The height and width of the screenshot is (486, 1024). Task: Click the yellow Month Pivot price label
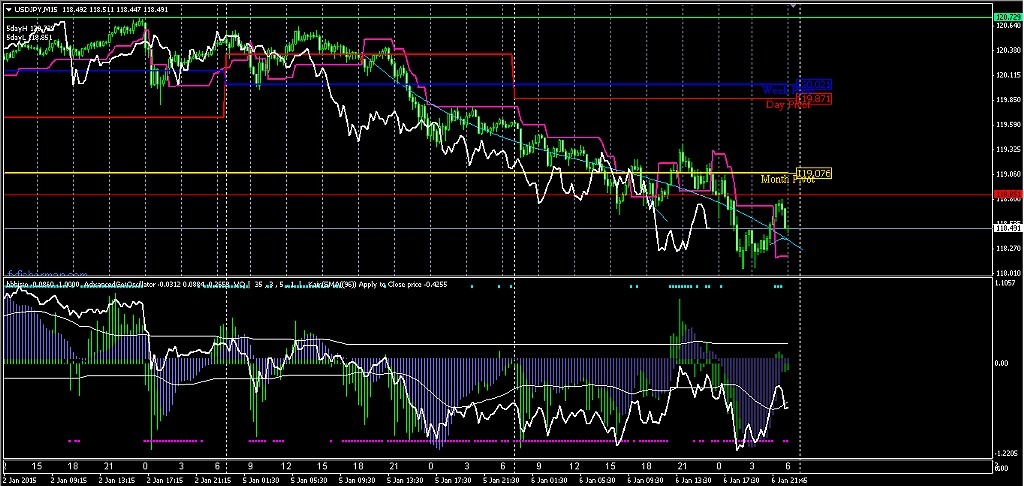pyautogui.click(x=814, y=173)
